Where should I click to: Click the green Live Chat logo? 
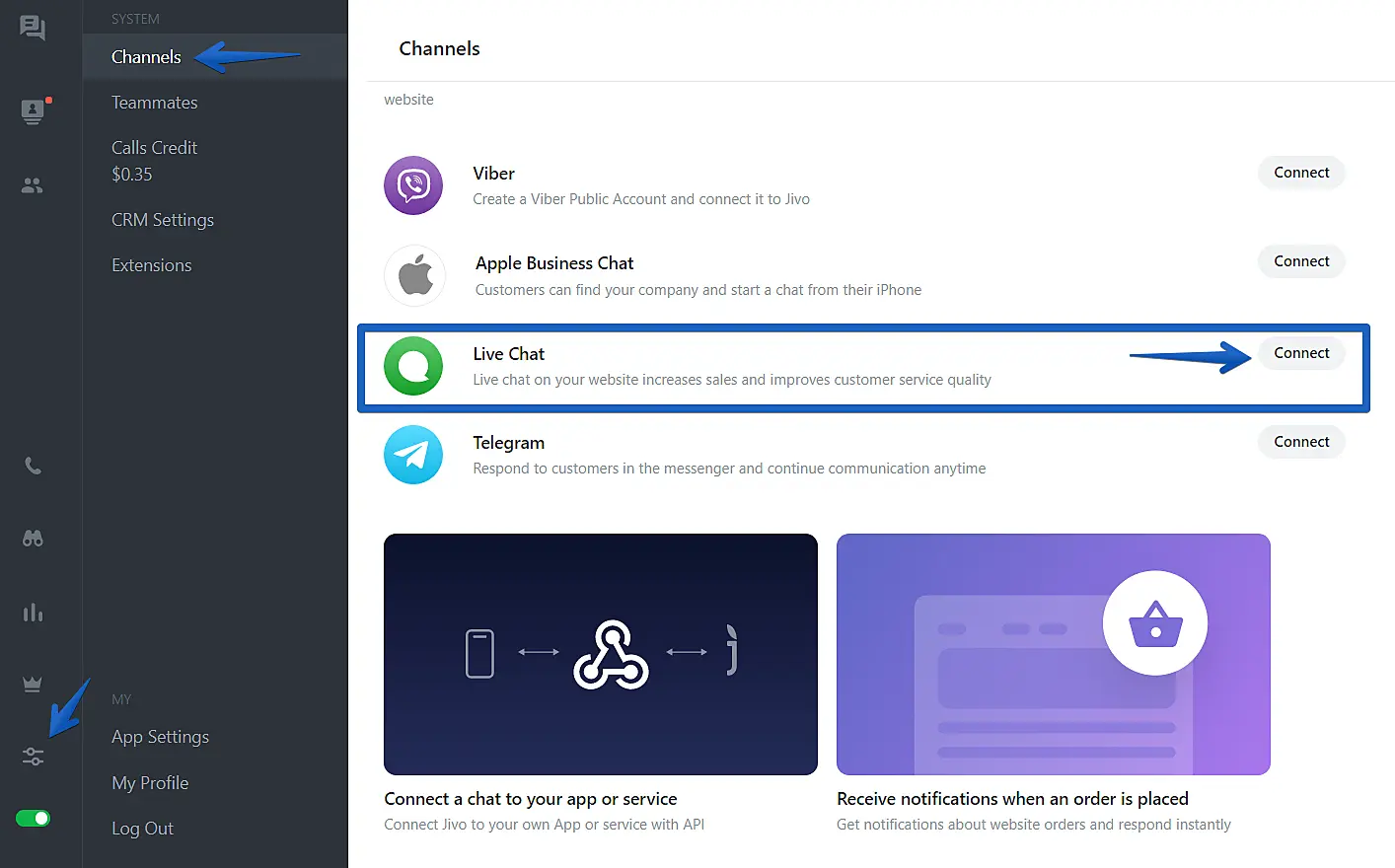[x=413, y=366]
